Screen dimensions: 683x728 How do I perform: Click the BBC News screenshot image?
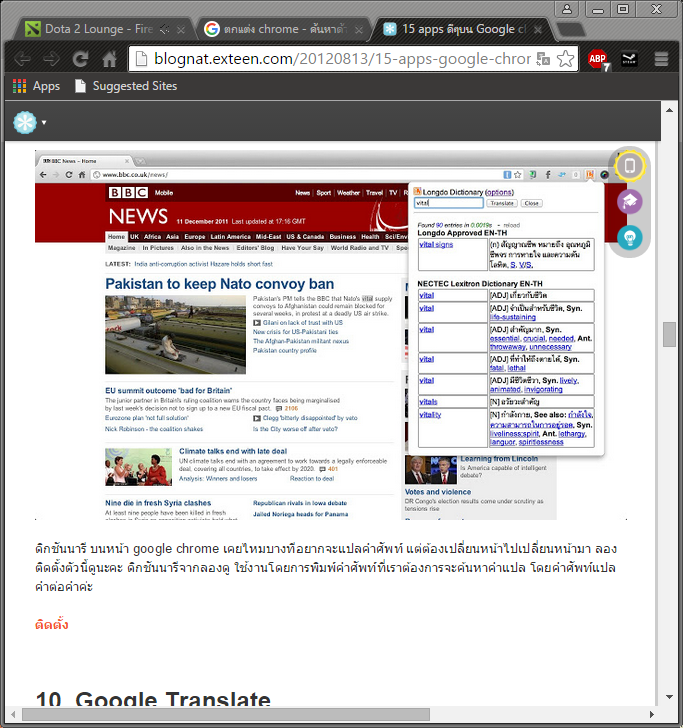(x=331, y=334)
